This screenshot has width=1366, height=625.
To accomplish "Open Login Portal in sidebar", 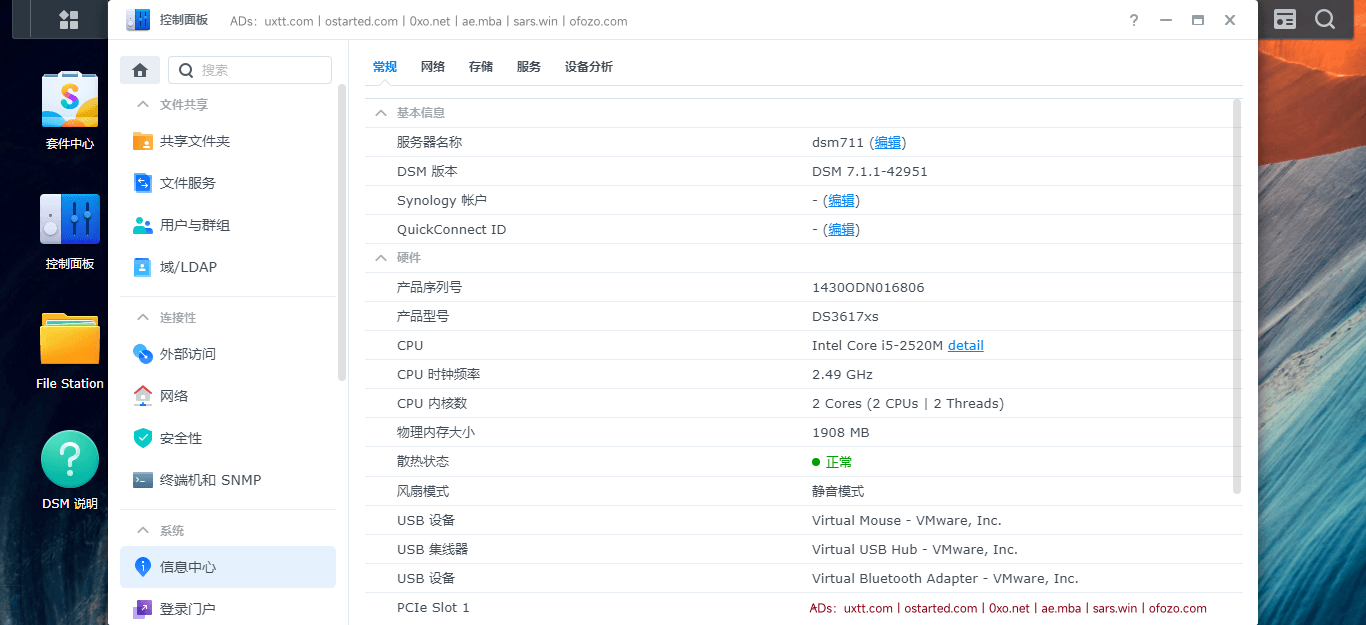I will point(228,609).
